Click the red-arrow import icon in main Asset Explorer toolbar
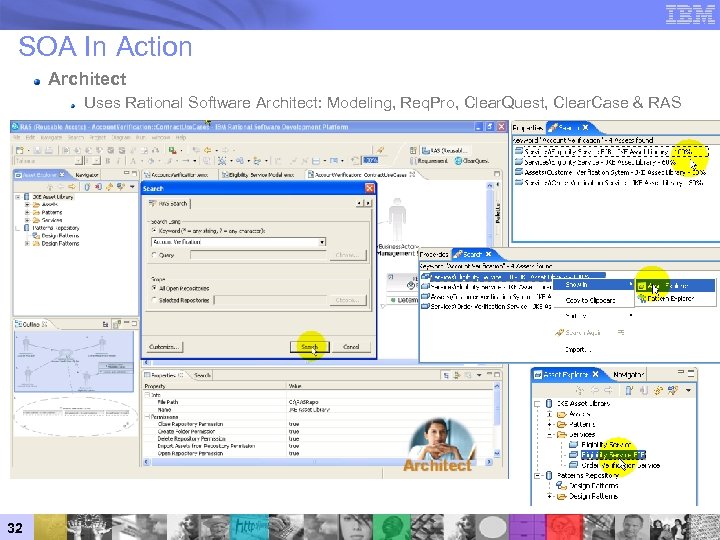 click(x=98, y=186)
